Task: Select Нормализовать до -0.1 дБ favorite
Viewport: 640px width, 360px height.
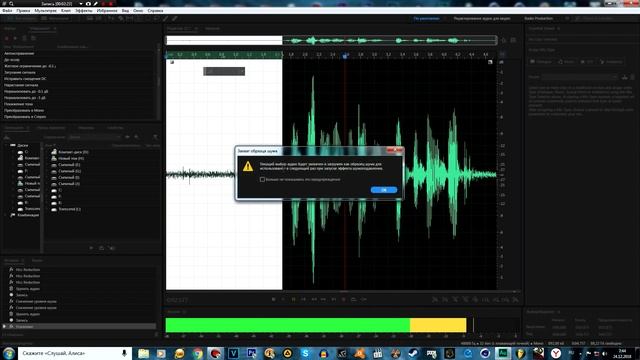Action: coord(26,92)
